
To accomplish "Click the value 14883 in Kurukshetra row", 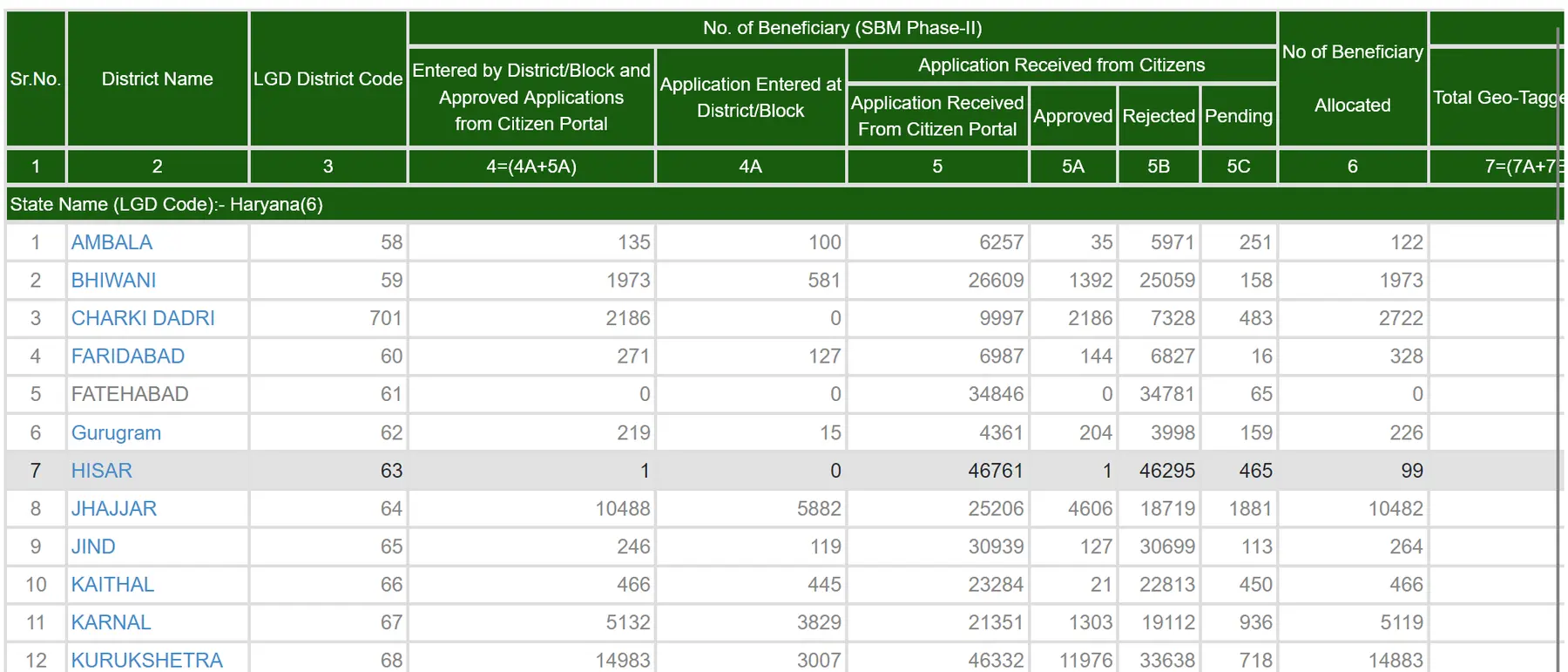I will point(1396,661).
